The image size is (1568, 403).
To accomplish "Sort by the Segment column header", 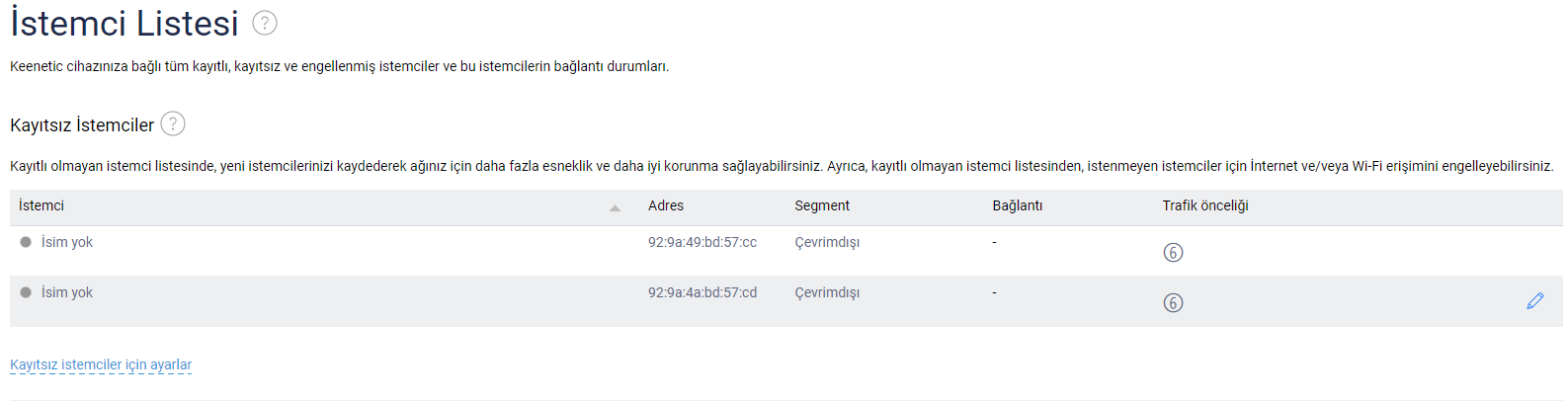I will click(x=822, y=205).
